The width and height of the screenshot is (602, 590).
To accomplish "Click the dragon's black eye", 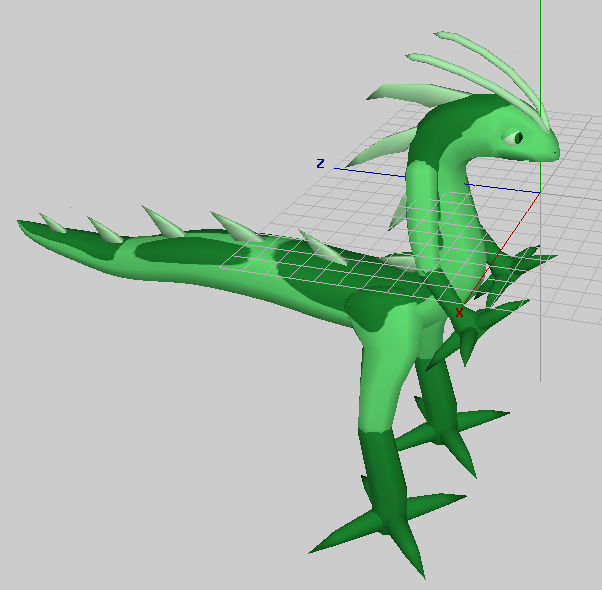I will (517, 137).
